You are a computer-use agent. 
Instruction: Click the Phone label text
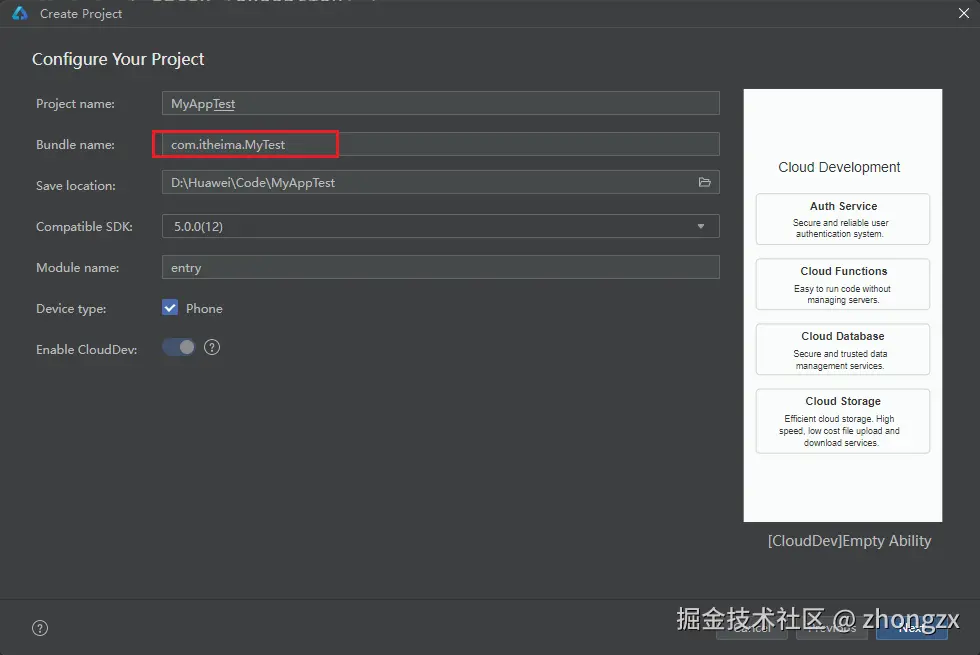(x=204, y=308)
